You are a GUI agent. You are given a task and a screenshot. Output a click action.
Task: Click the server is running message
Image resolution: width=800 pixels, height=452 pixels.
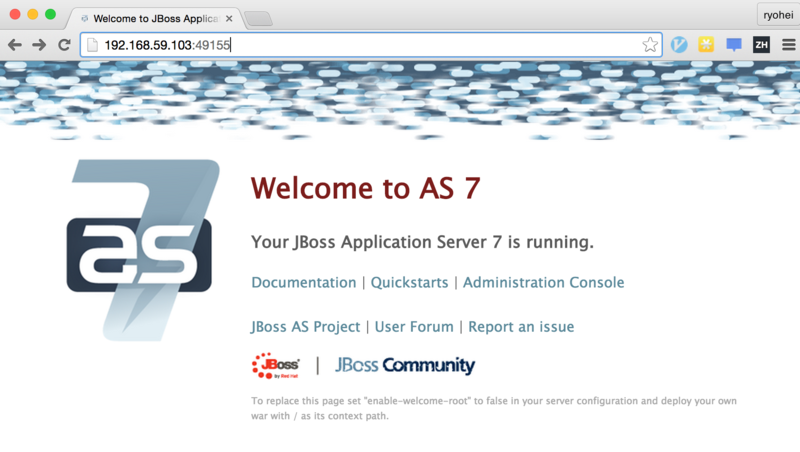click(422, 242)
